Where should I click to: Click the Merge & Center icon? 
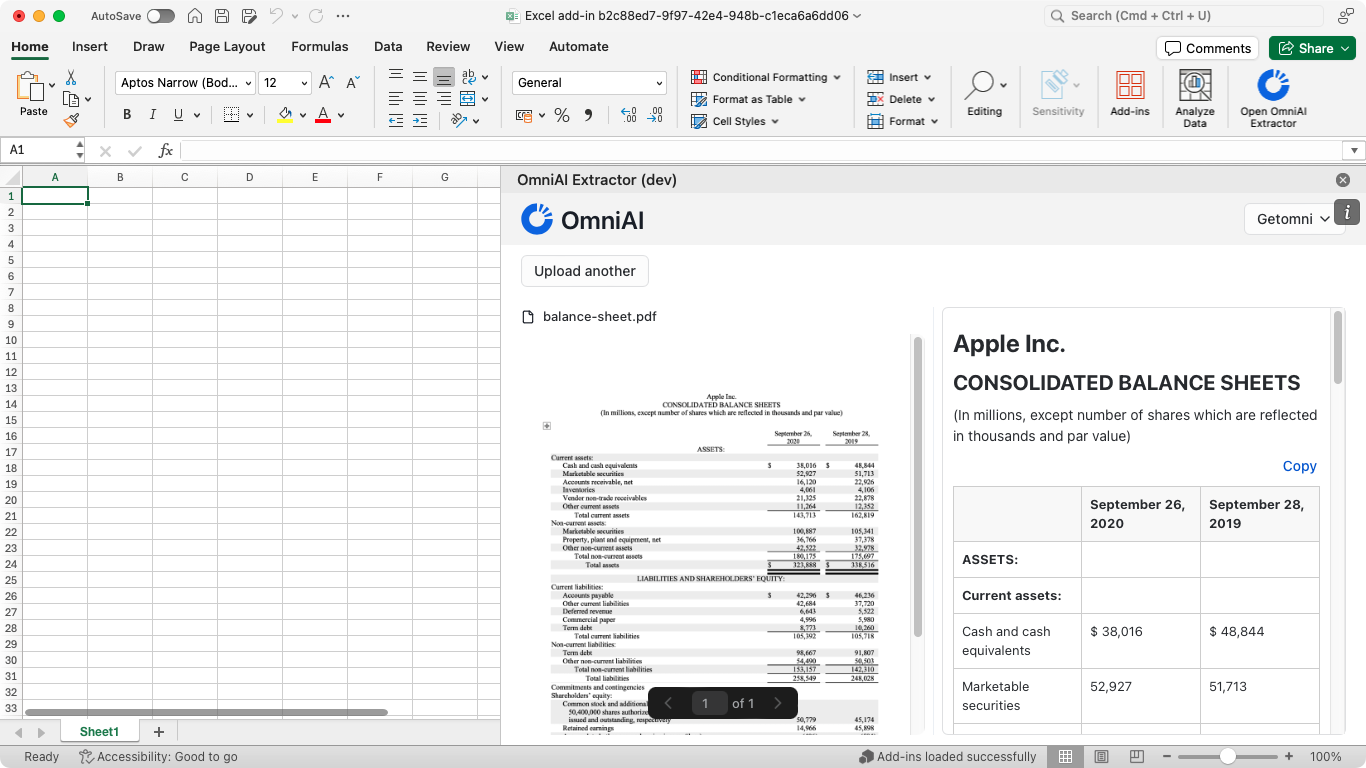[467, 99]
